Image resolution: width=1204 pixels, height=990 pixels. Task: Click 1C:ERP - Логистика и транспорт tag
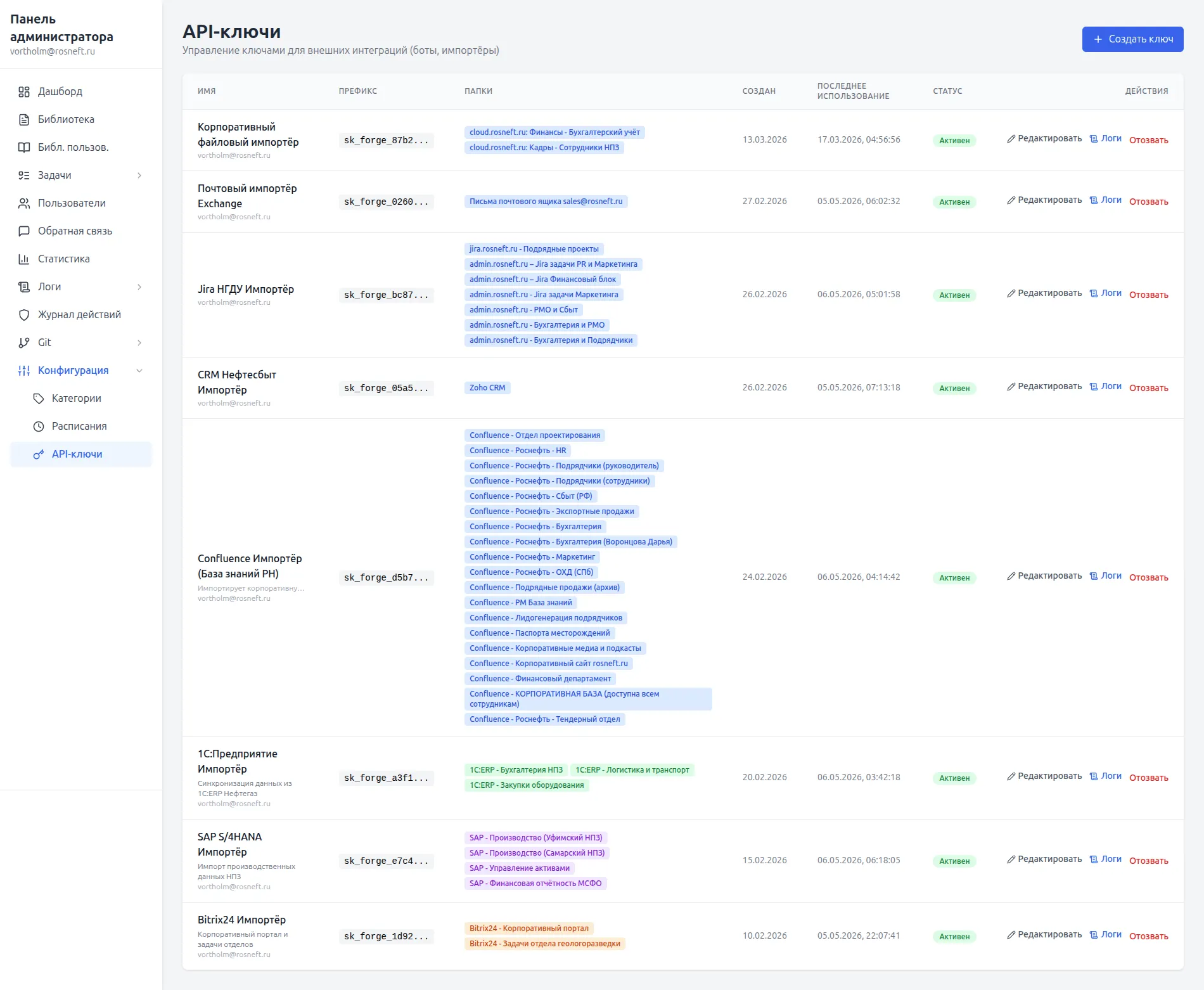coord(632,770)
